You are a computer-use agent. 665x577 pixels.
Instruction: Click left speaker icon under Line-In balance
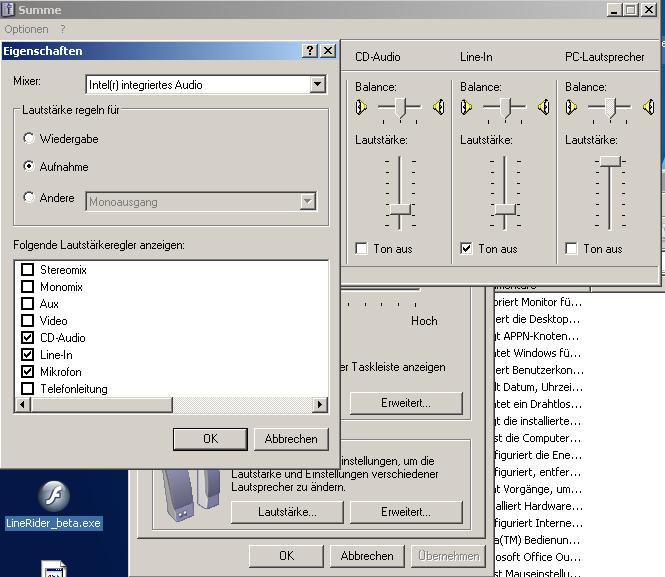click(466, 106)
